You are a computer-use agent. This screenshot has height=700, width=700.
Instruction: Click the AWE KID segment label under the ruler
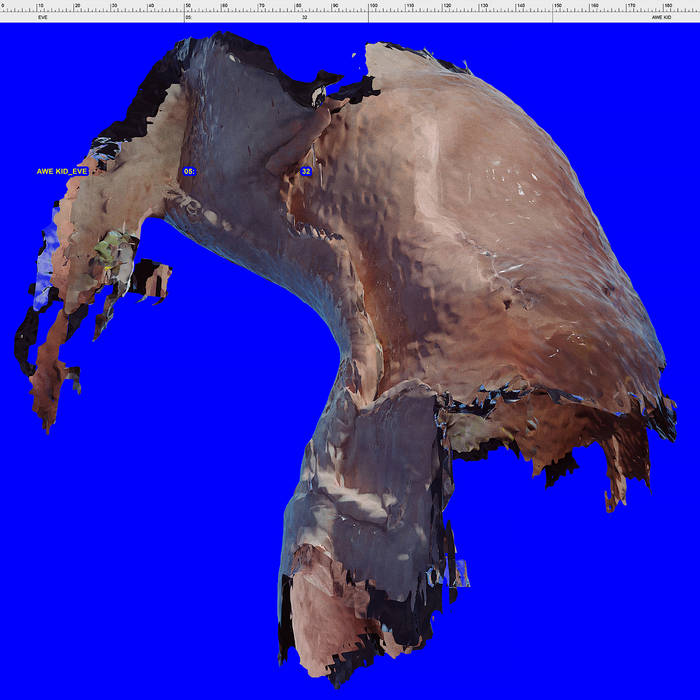point(661,18)
